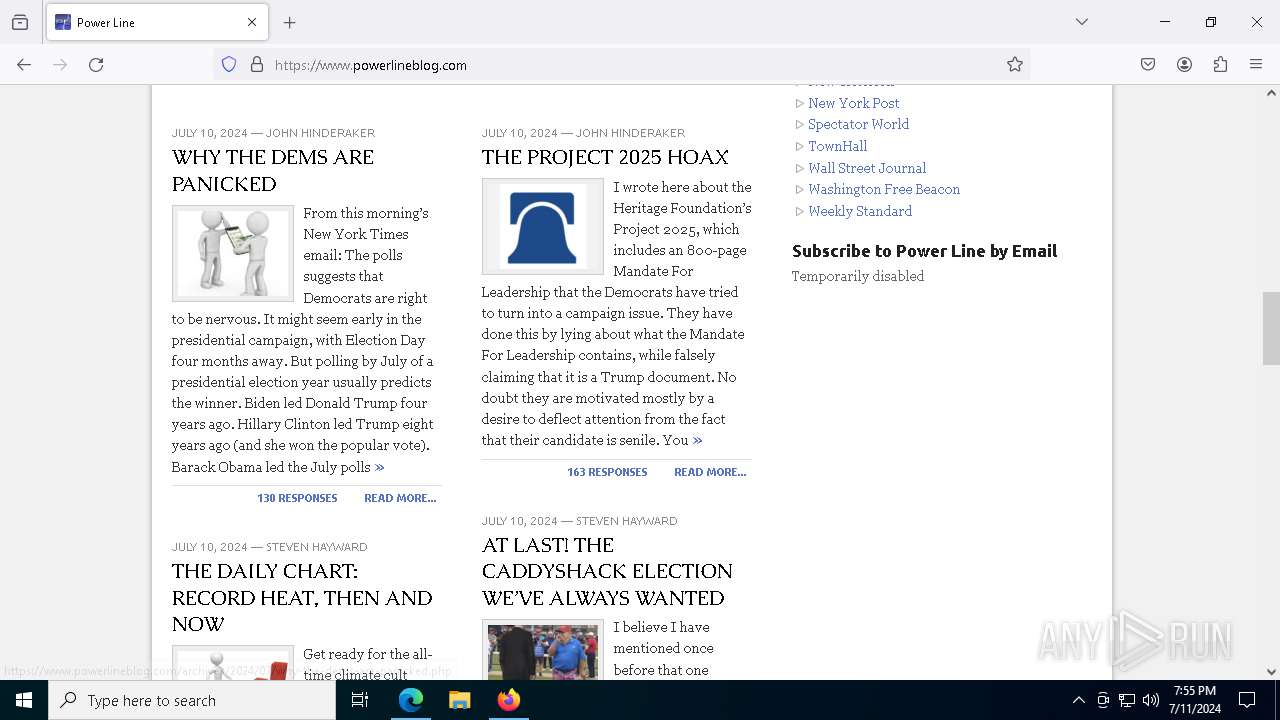Visit New York Post sidebar link
This screenshot has width=1280, height=720.
[x=854, y=103]
